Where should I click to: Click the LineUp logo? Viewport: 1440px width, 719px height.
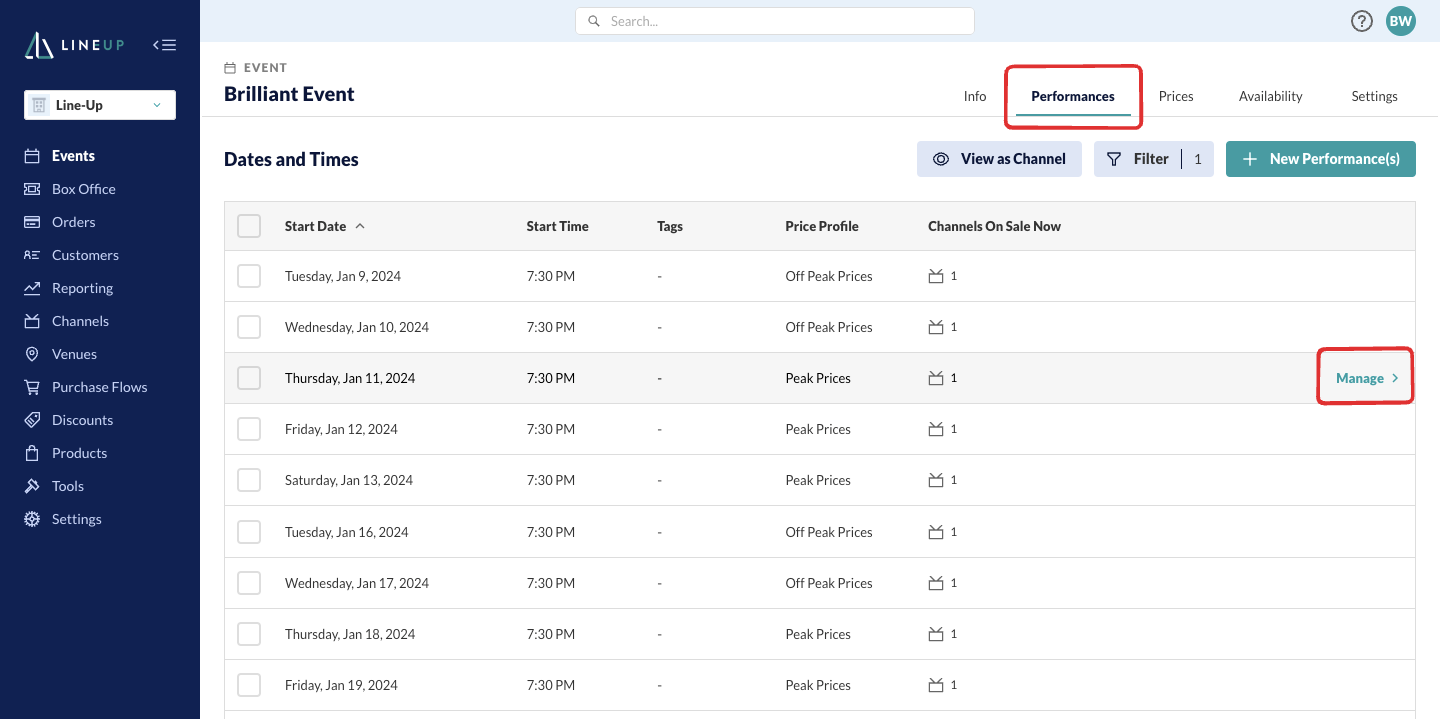pos(75,45)
